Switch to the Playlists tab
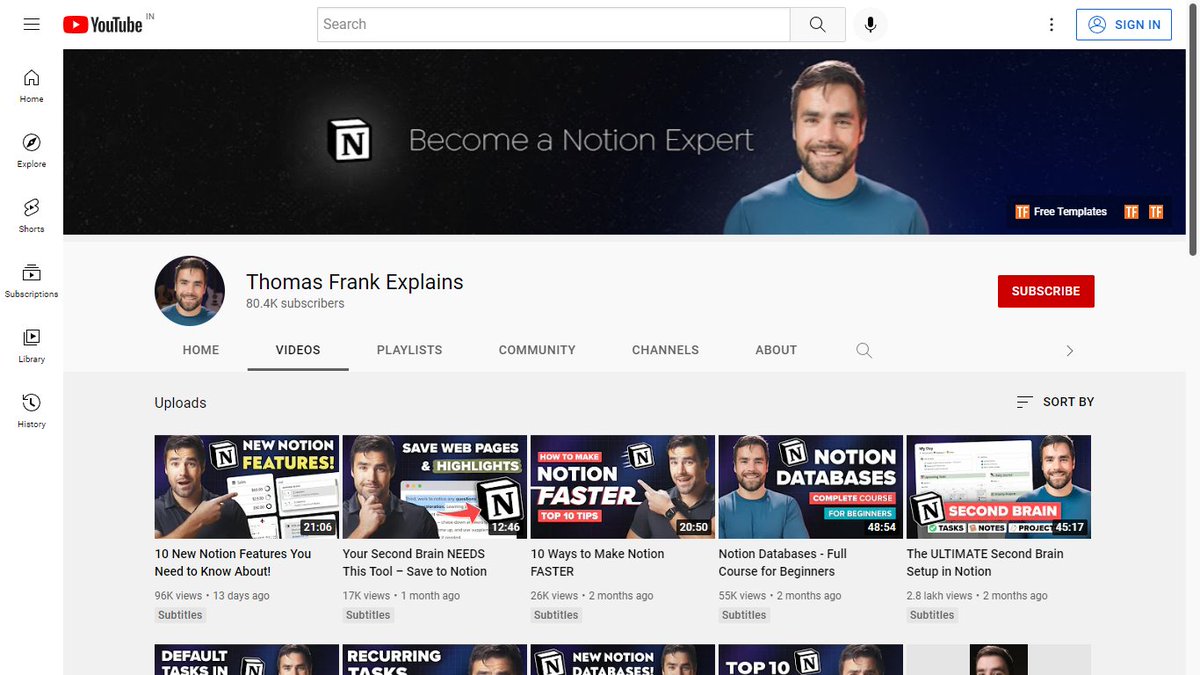The height and width of the screenshot is (675, 1200). (409, 350)
